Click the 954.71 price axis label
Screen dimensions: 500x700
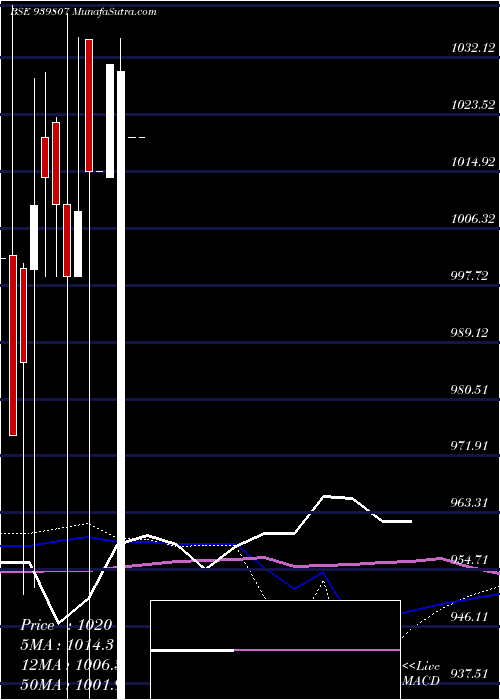tap(469, 559)
